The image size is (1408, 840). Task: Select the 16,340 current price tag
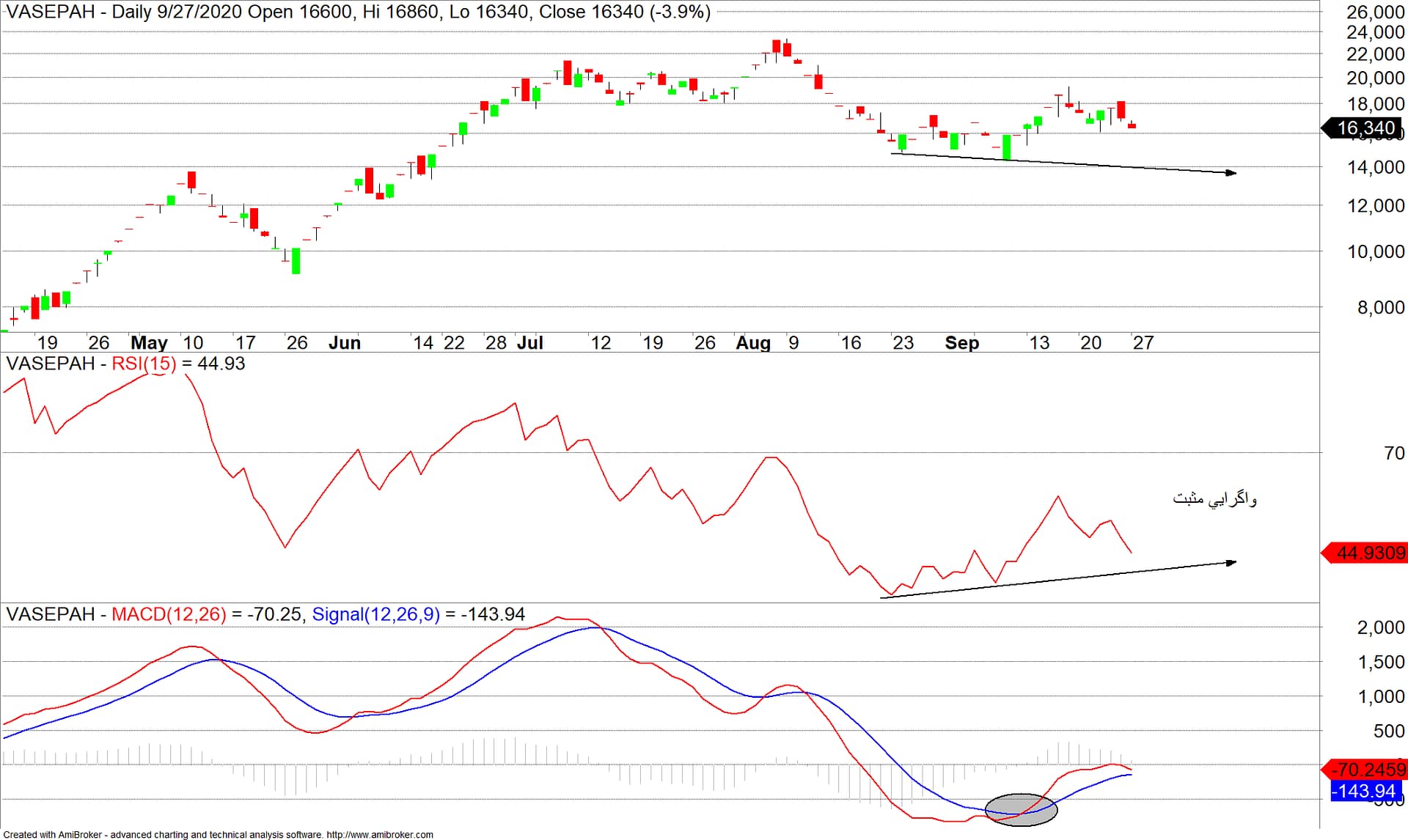(x=1363, y=128)
